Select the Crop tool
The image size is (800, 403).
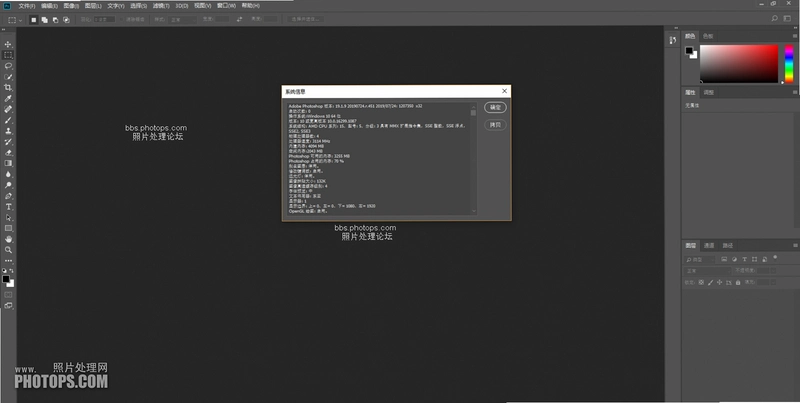click(x=8, y=88)
